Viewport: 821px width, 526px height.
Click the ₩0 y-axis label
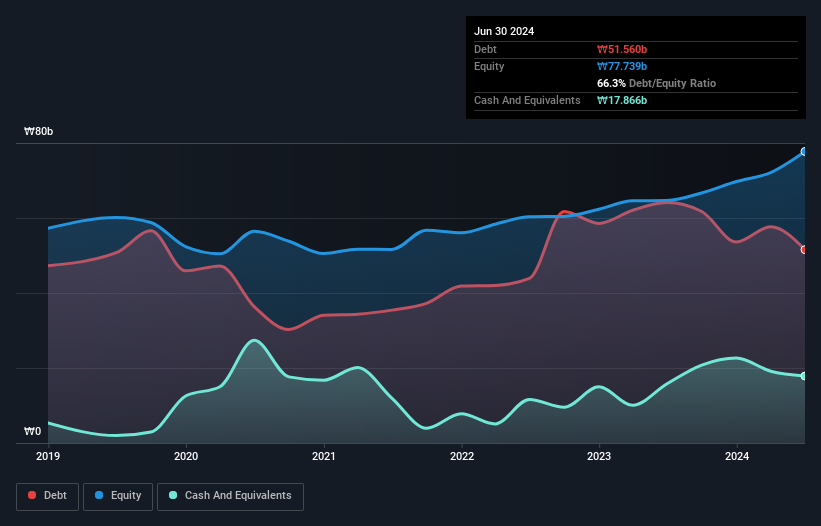point(32,431)
